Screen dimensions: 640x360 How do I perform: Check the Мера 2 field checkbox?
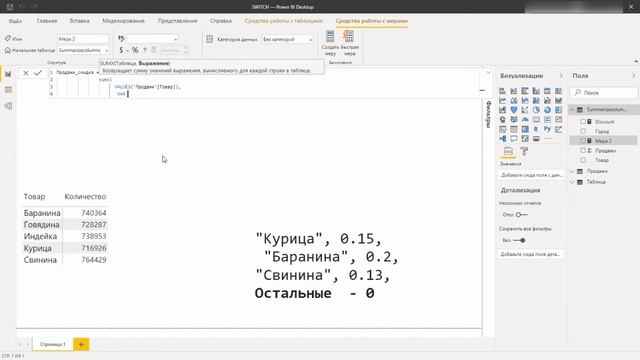click(x=583, y=141)
